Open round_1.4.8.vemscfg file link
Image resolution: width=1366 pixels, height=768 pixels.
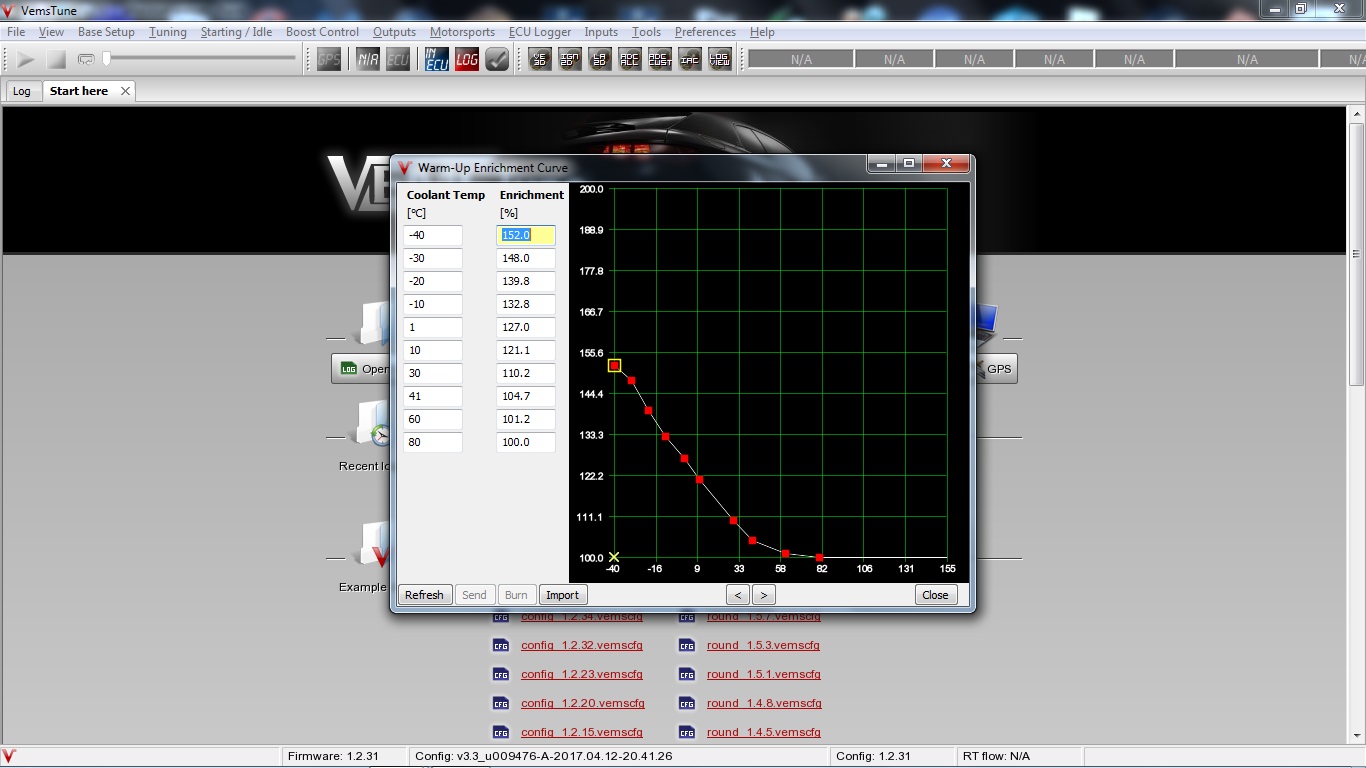(763, 703)
